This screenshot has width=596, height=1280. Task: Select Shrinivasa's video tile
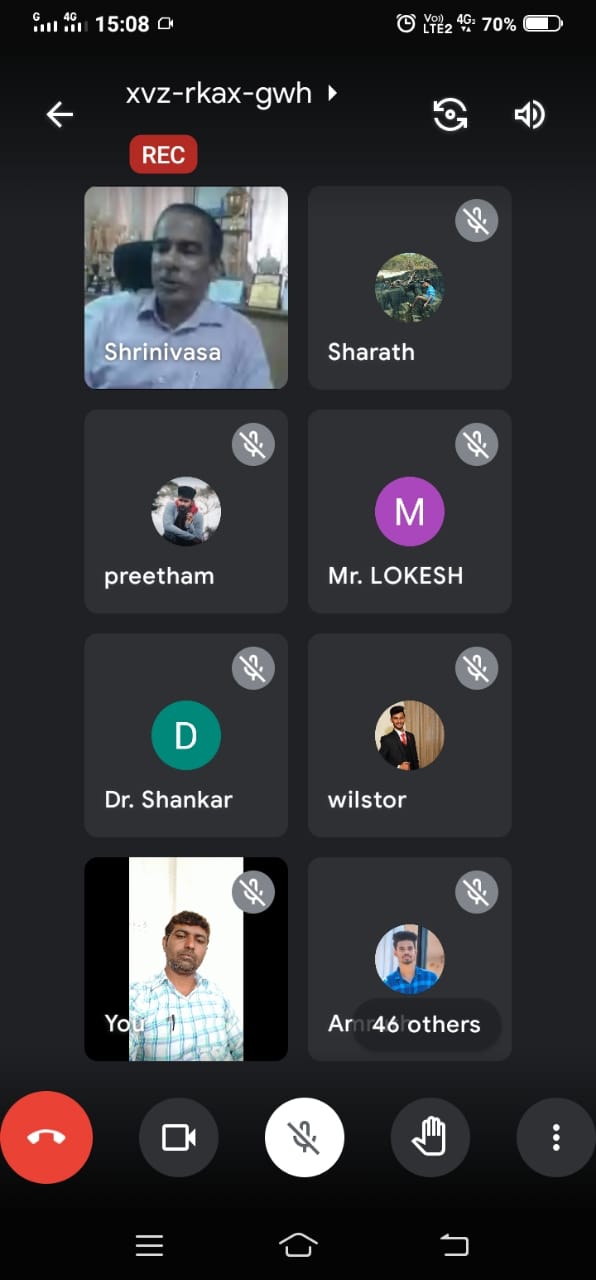186,288
